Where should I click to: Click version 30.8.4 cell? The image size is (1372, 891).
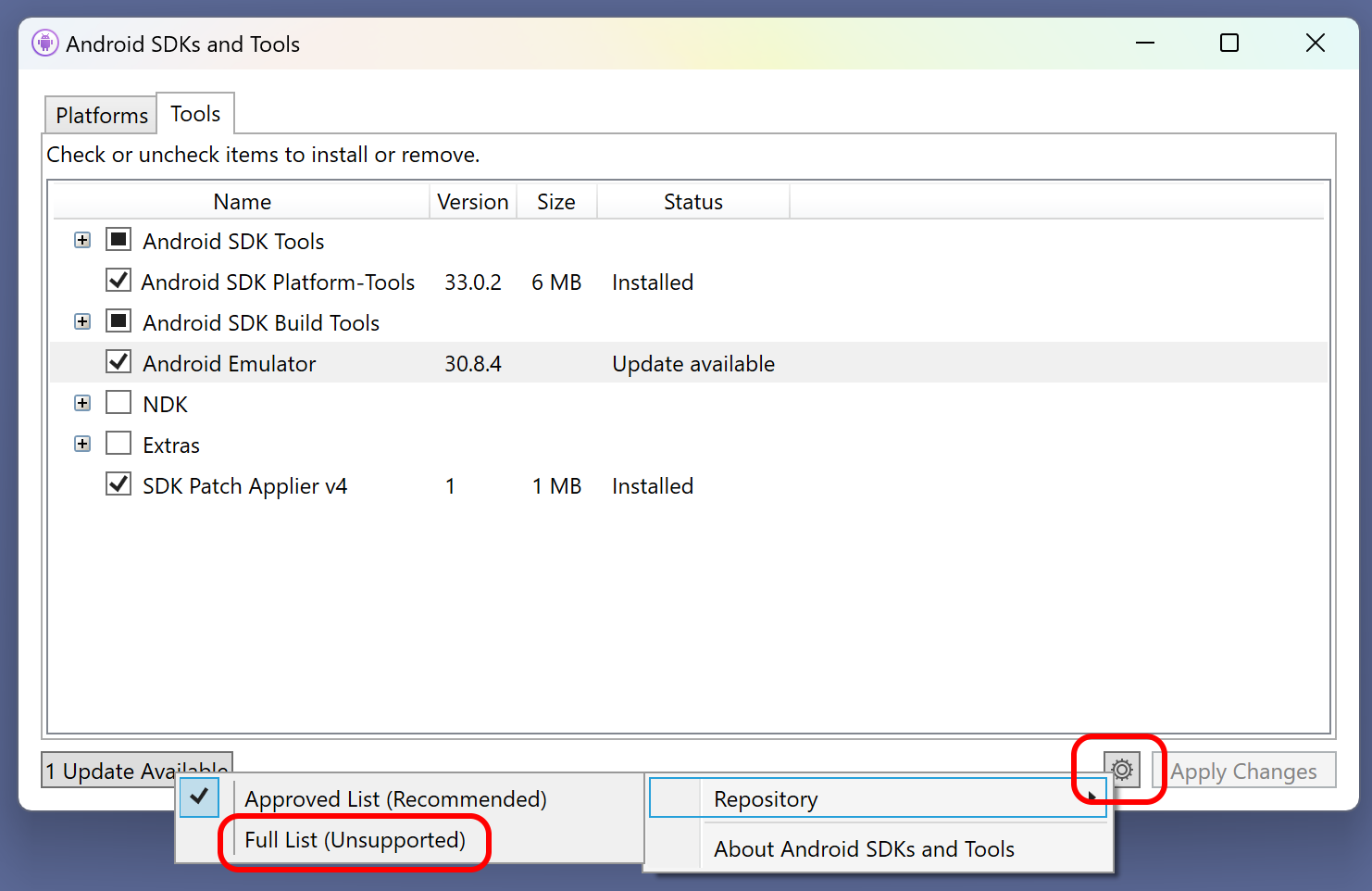[473, 364]
